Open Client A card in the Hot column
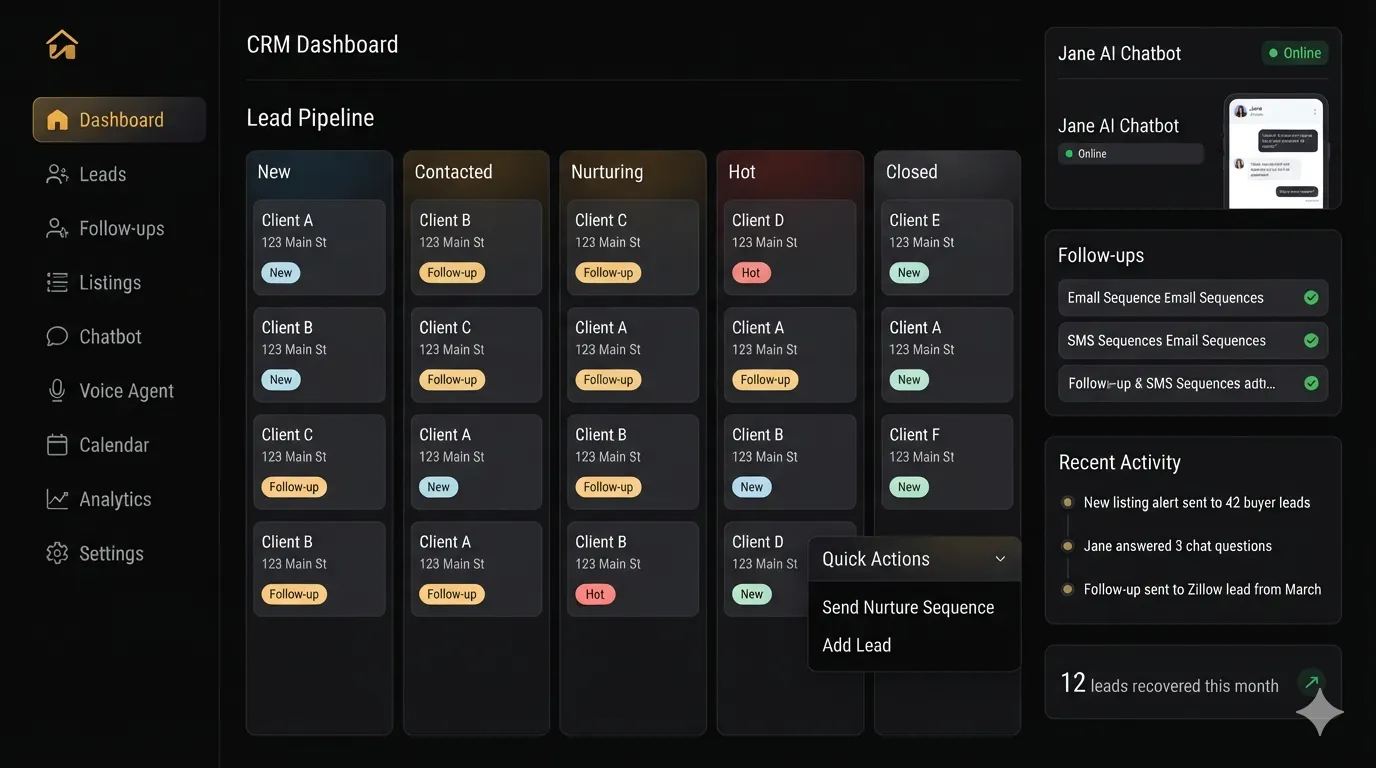 coord(790,354)
